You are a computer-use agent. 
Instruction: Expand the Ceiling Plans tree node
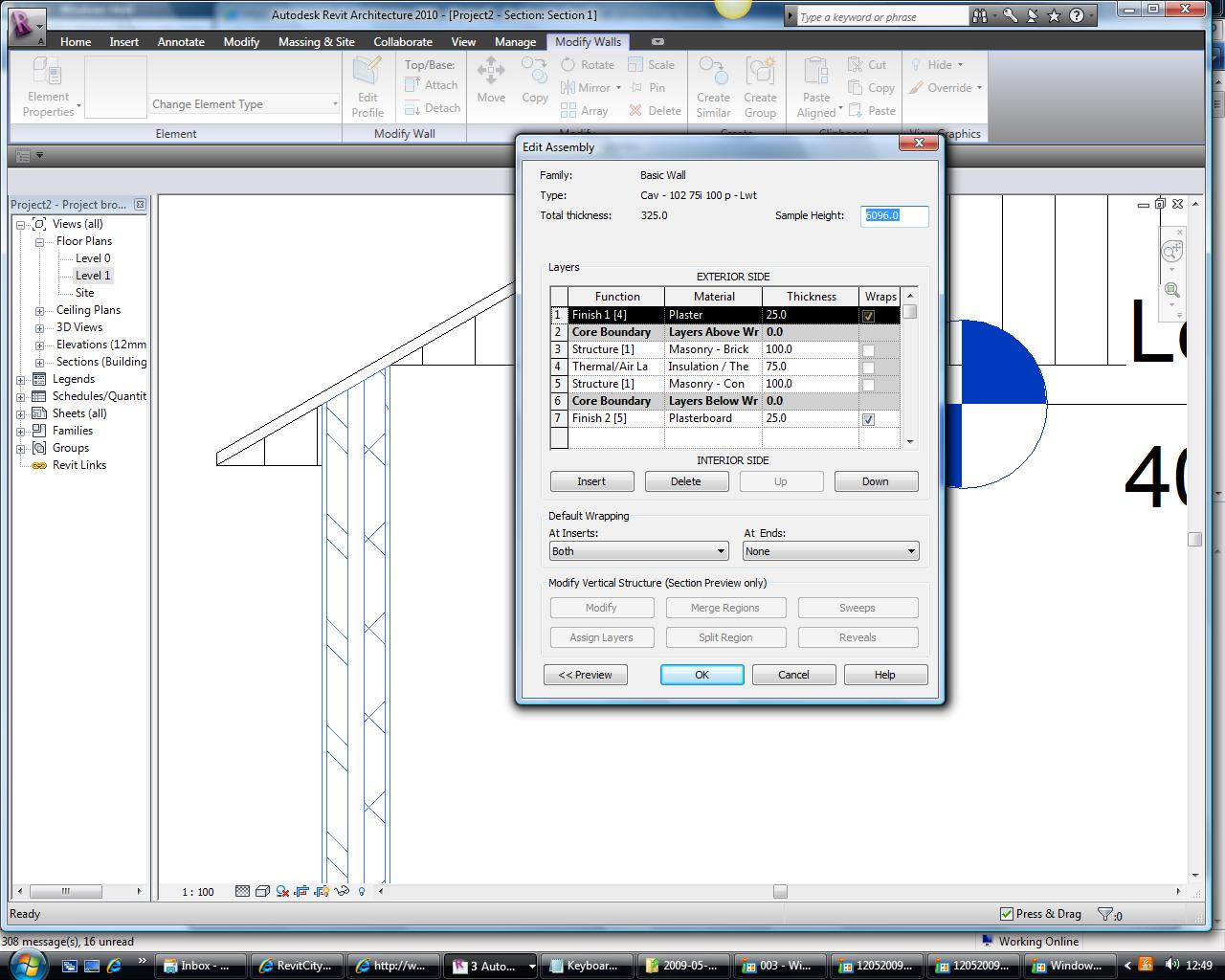point(39,310)
